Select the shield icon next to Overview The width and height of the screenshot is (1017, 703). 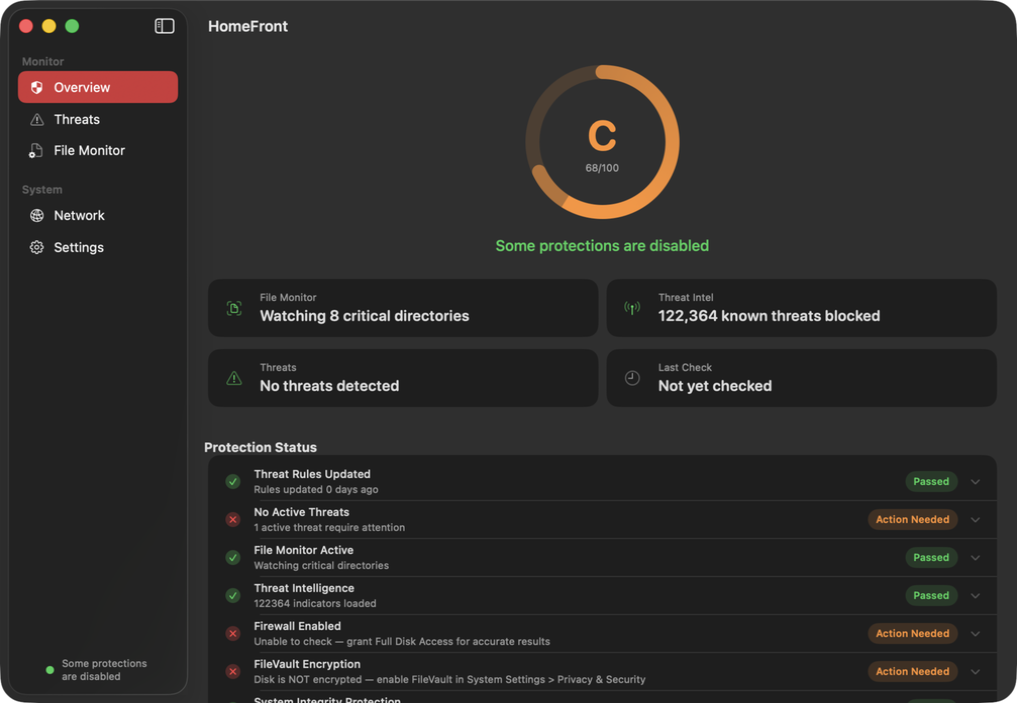tap(36, 87)
